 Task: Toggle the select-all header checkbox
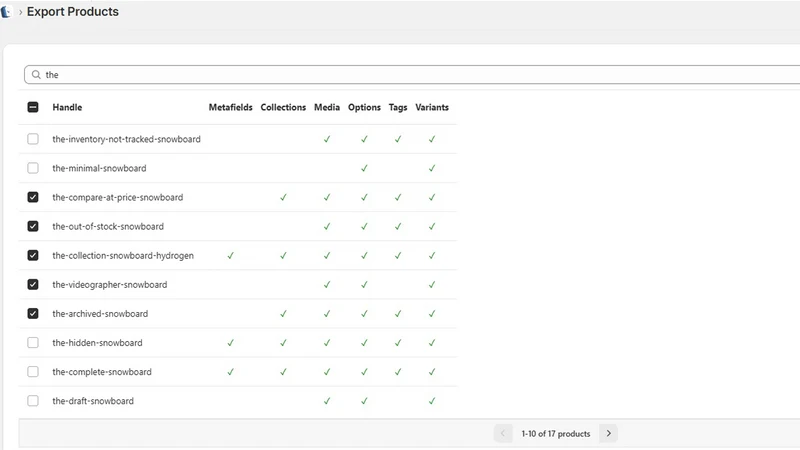pyautogui.click(x=33, y=107)
